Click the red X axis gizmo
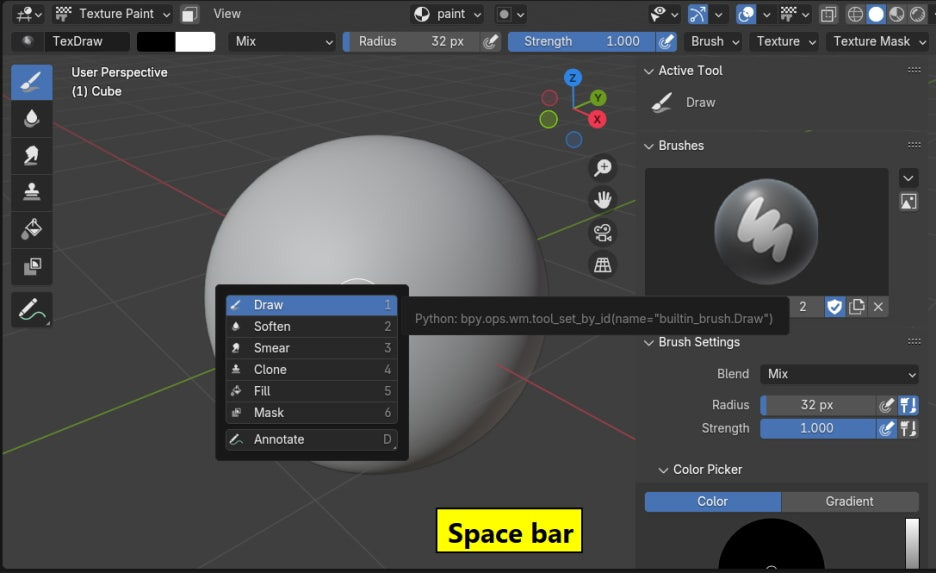Screen dimensions: 936x573 597,119
